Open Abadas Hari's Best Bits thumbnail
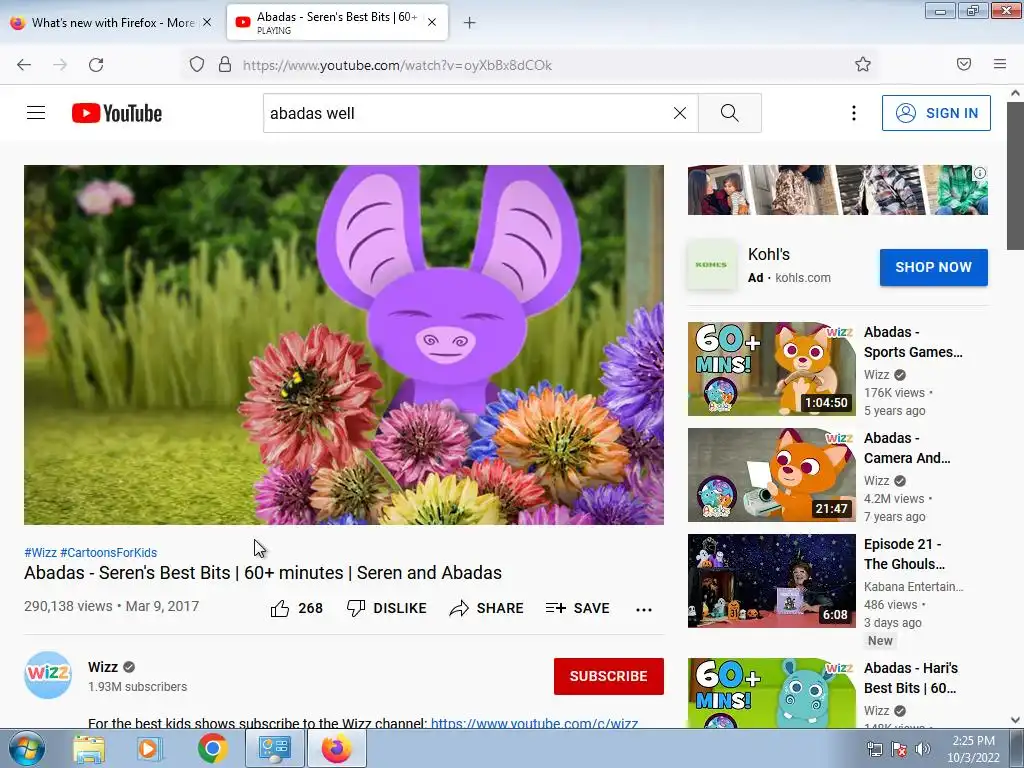Screen dimensions: 1024x768 771,692
